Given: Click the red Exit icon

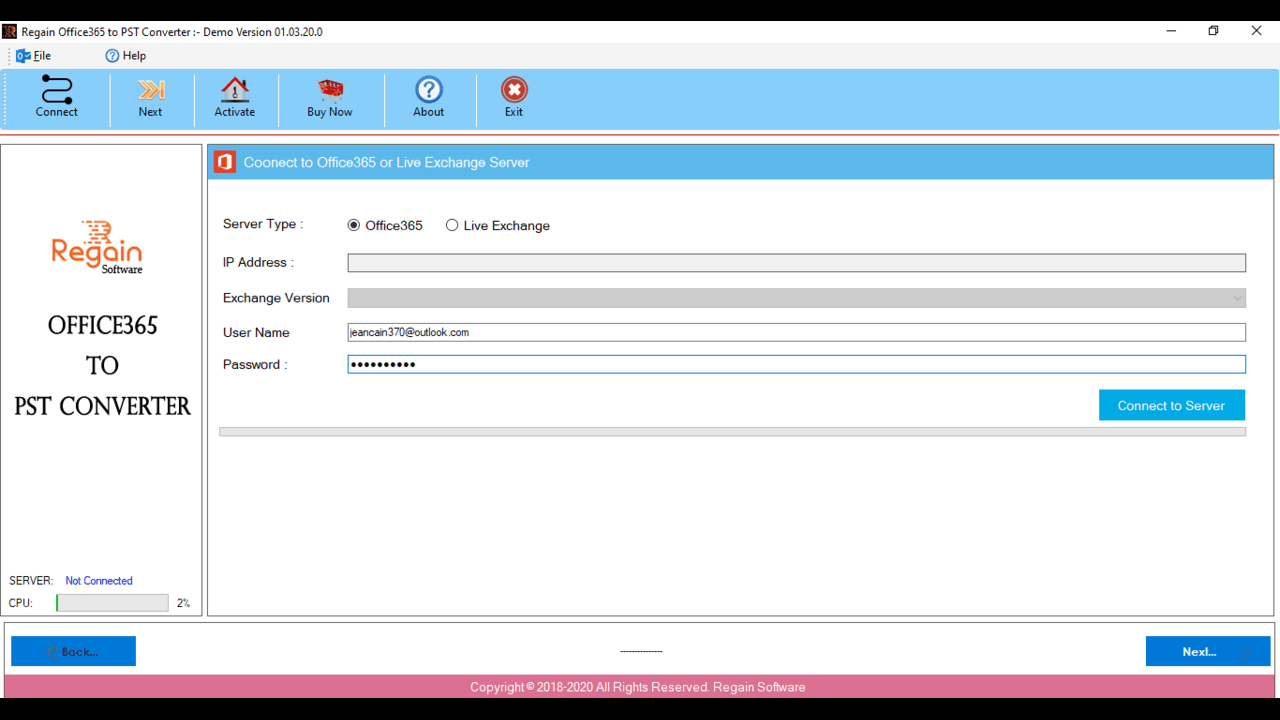Looking at the screenshot, I should (514, 97).
